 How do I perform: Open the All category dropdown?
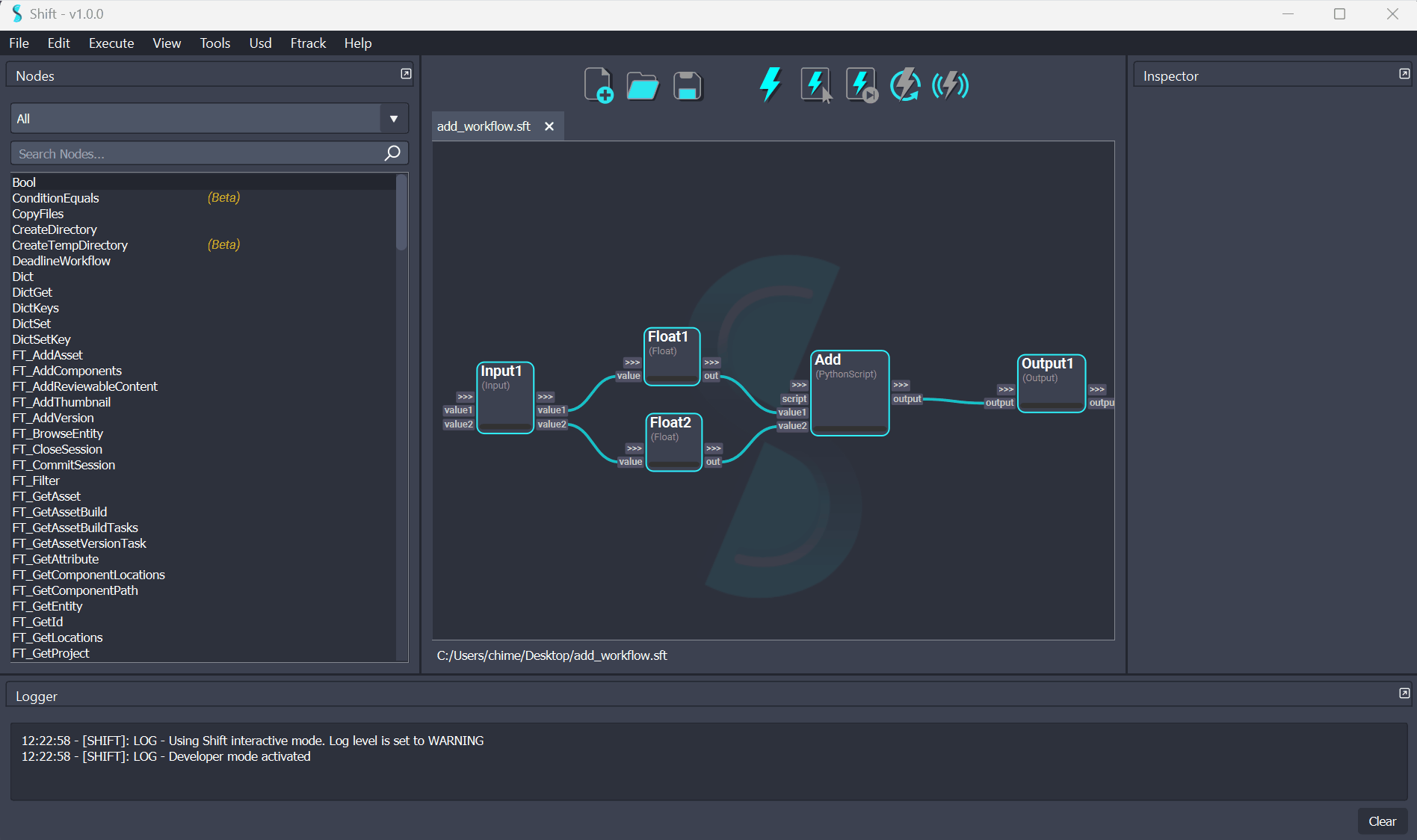point(393,119)
